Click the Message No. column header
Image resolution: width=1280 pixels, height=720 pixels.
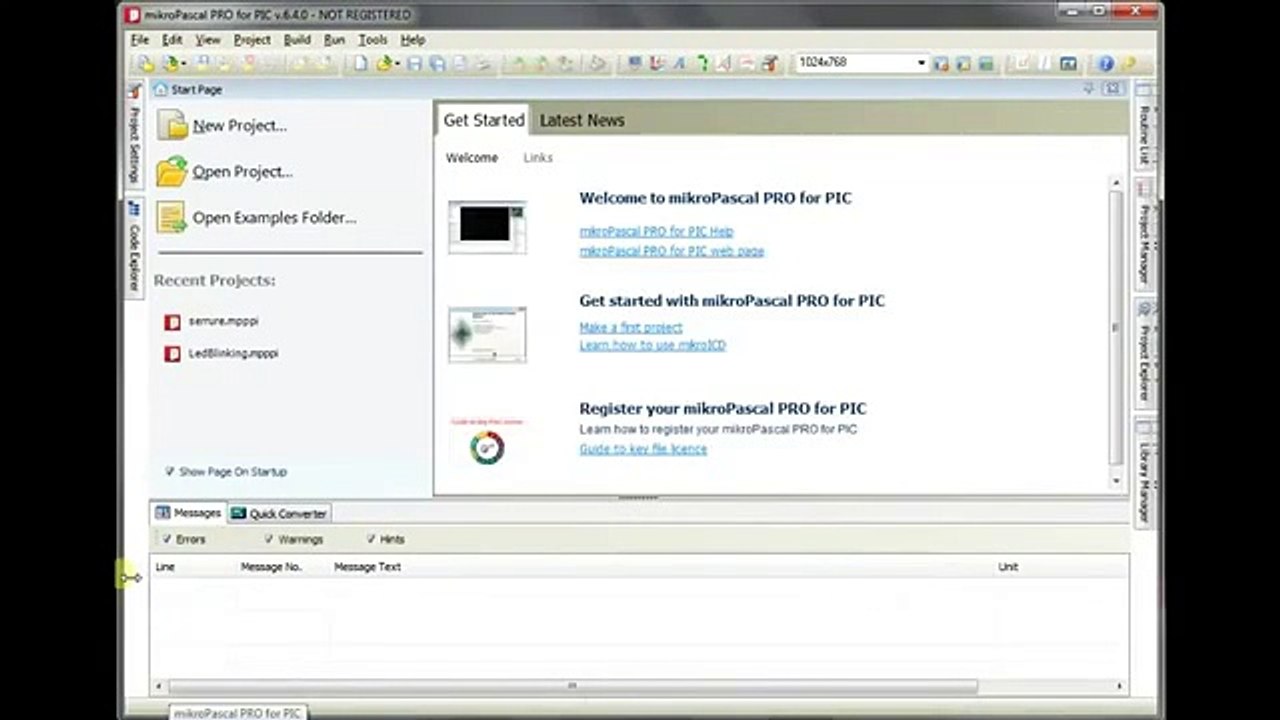coord(271,567)
